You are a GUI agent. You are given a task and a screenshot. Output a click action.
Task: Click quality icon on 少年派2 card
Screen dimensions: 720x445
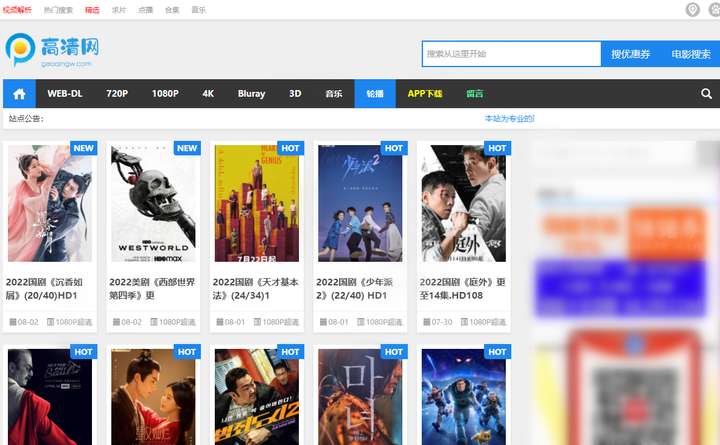point(361,322)
